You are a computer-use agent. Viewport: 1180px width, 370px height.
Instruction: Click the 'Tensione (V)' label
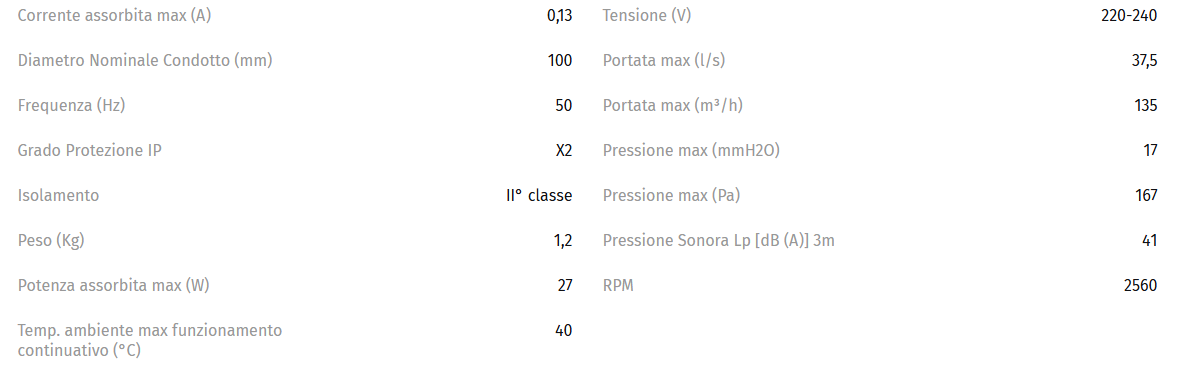coord(646,16)
